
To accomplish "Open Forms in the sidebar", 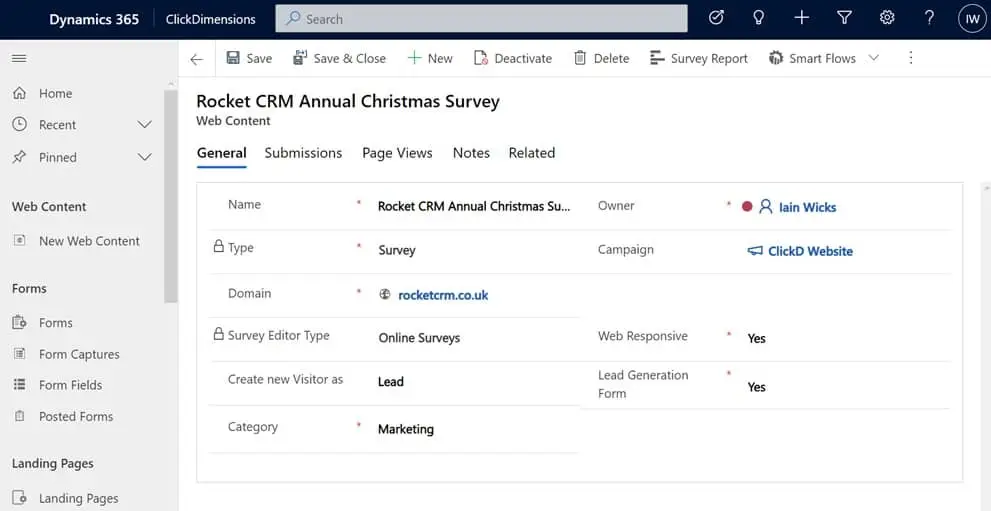I will point(56,323).
